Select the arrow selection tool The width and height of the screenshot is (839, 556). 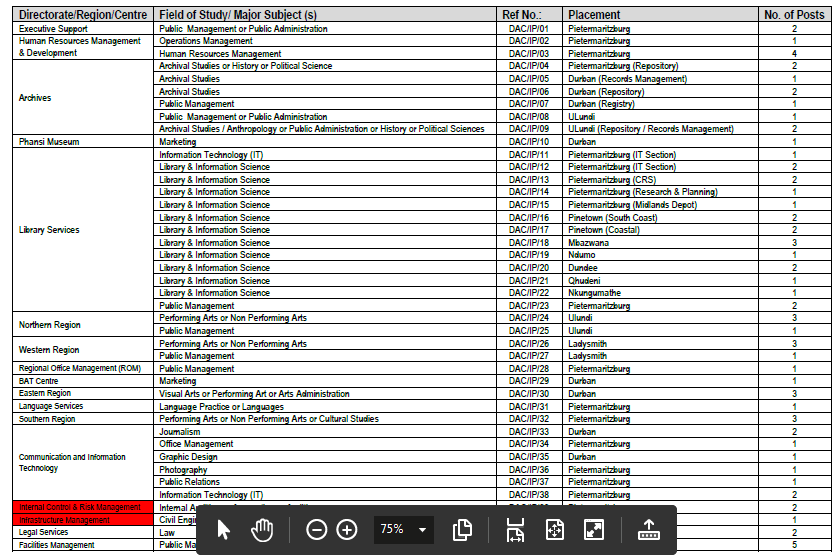[223, 529]
